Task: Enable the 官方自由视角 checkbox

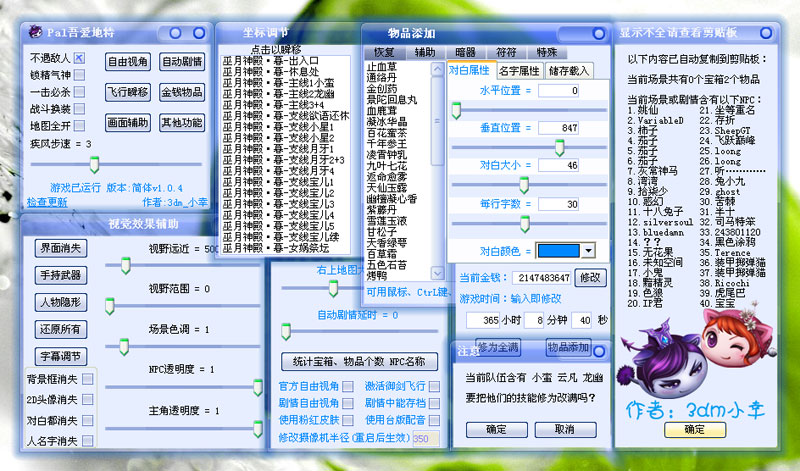Action: click(348, 385)
